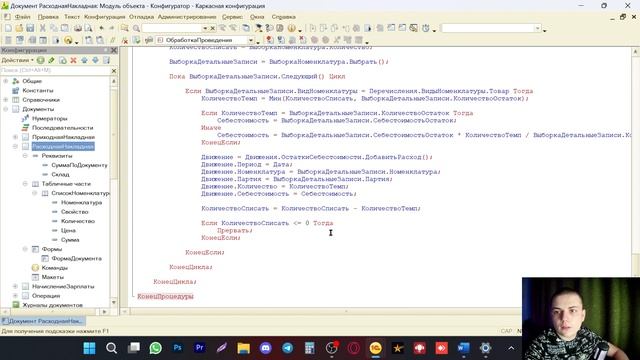
Task: Click the configuration tree search field
Action: point(55,71)
